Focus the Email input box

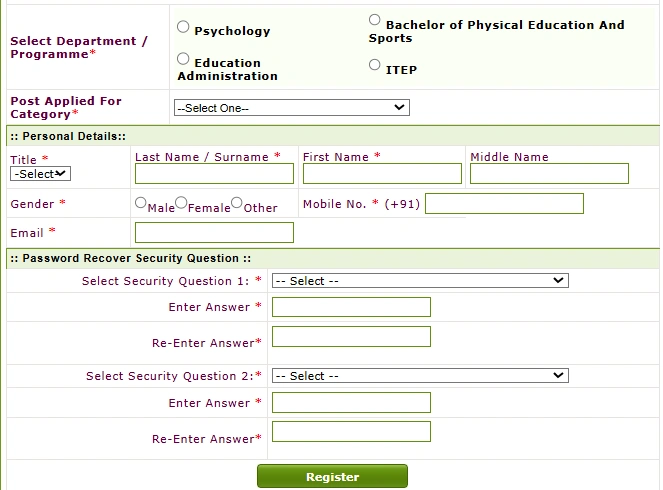(214, 233)
